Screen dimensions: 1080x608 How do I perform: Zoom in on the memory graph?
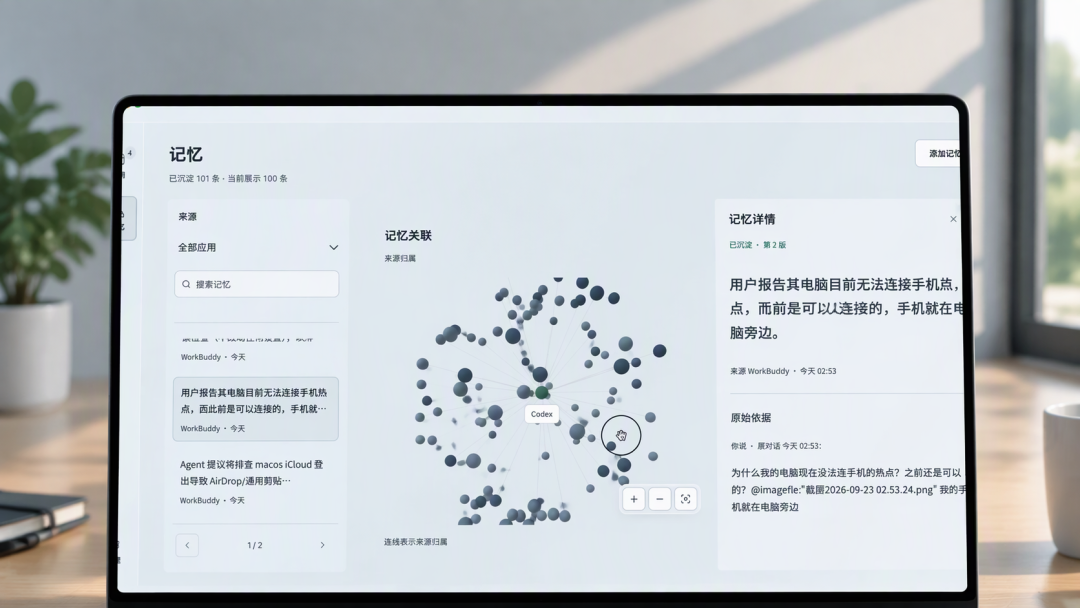[x=634, y=499]
